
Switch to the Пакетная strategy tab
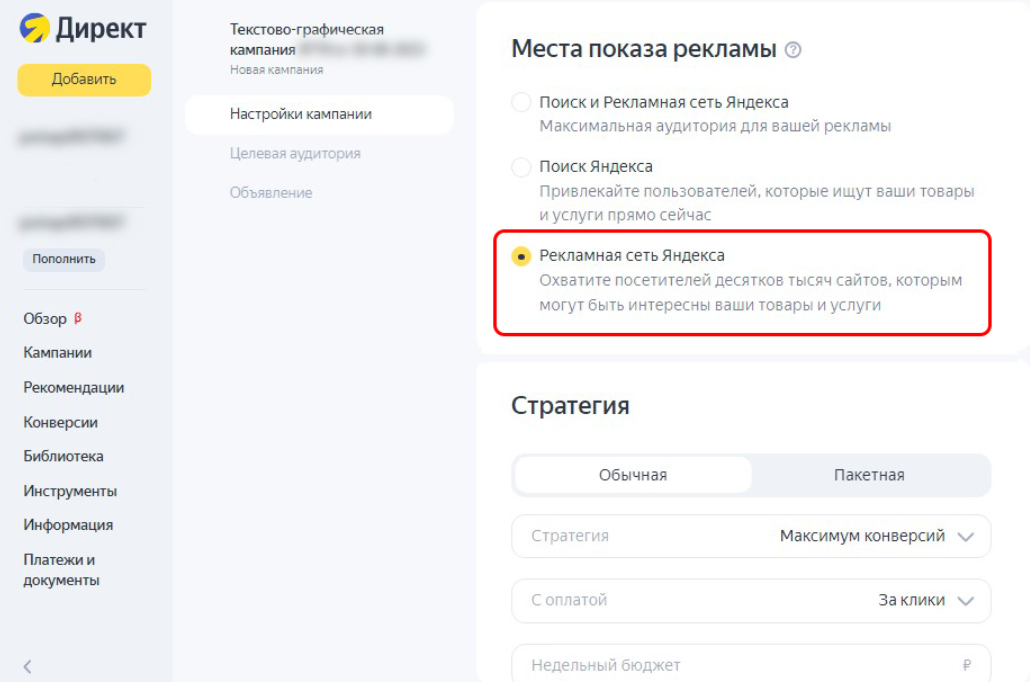869,475
